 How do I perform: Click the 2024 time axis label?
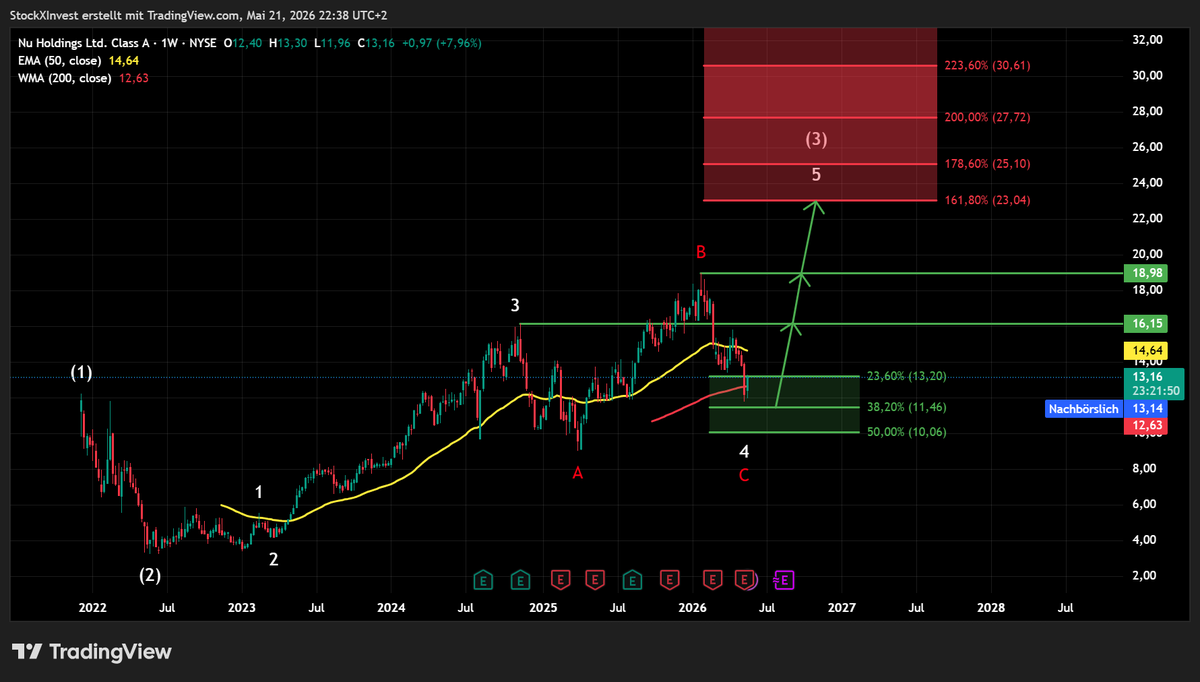[x=392, y=607]
